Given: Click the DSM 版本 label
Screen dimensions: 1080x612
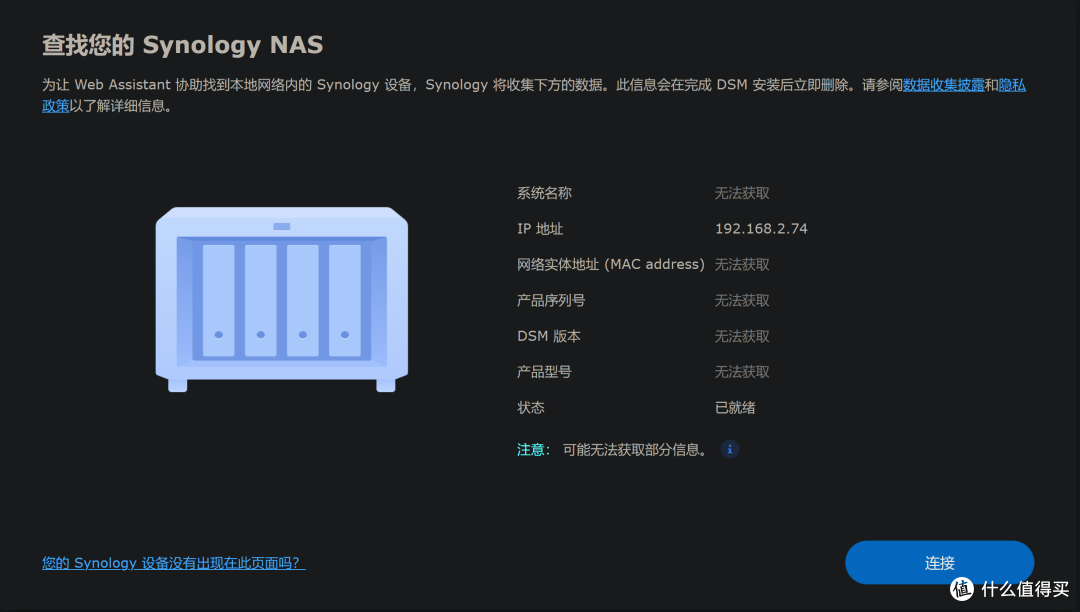Looking at the screenshot, I should pyautogui.click(x=549, y=336).
